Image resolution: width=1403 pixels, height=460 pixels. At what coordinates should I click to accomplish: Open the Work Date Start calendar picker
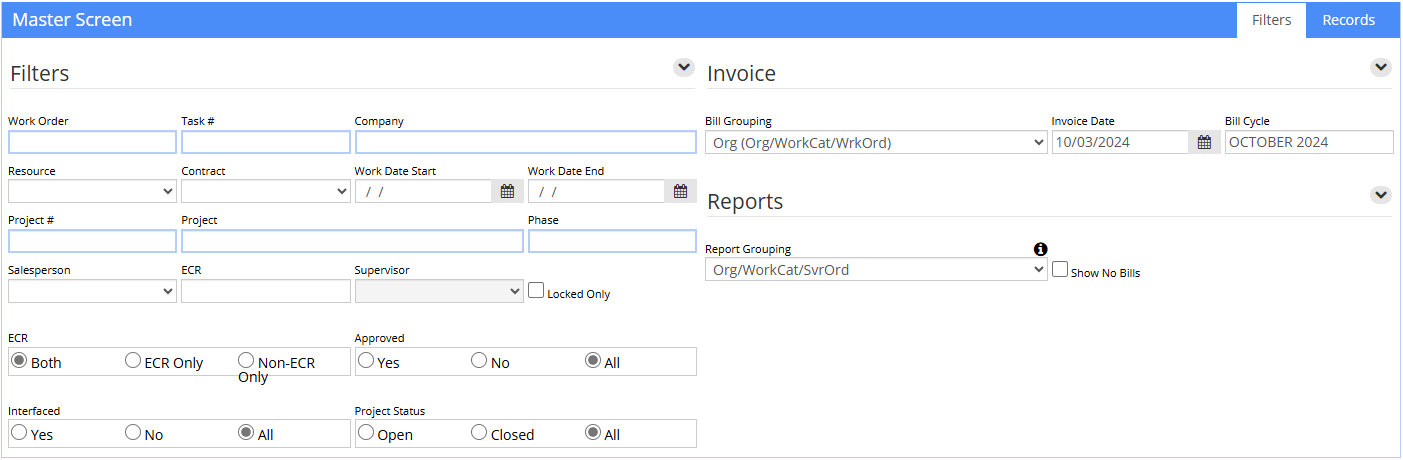coord(507,191)
